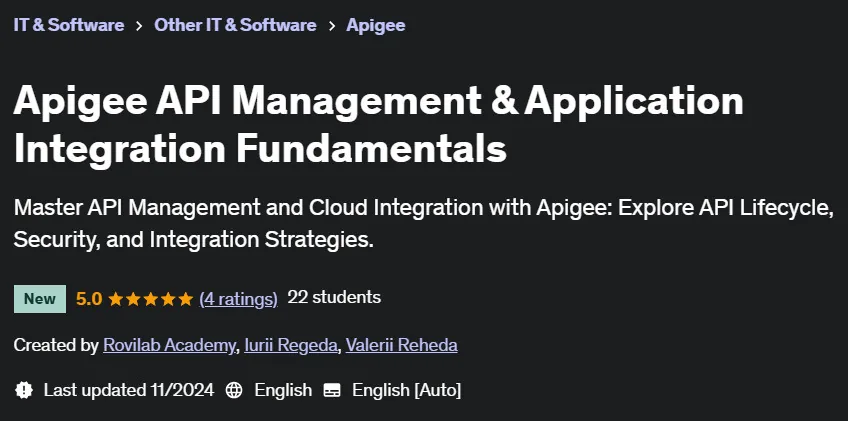Open the Apigee breadcrumb link
The image size is (848, 421).
click(376, 25)
